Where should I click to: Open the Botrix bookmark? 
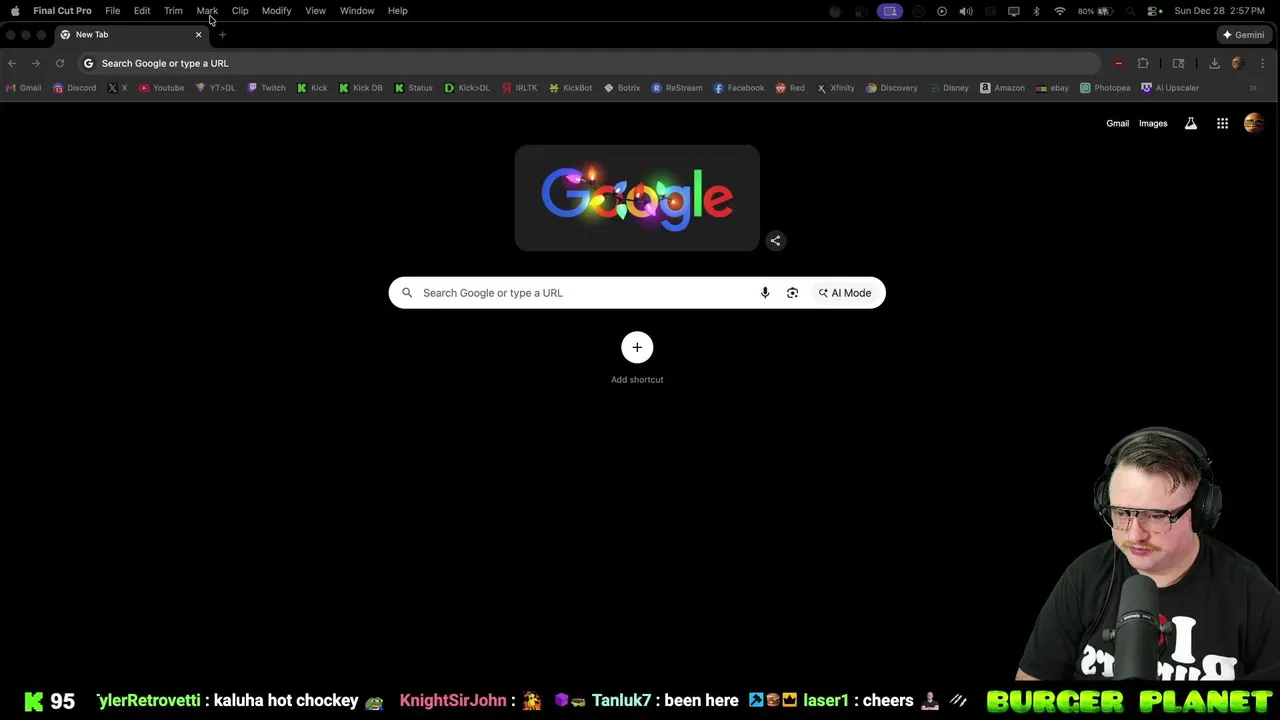pyautogui.click(x=622, y=88)
